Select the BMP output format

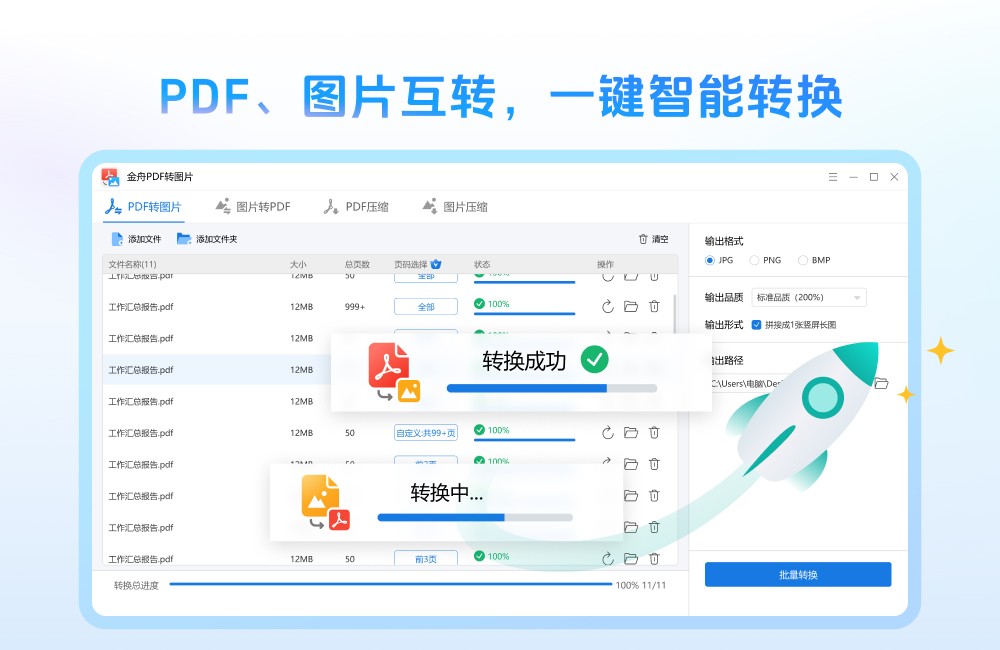[801, 260]
